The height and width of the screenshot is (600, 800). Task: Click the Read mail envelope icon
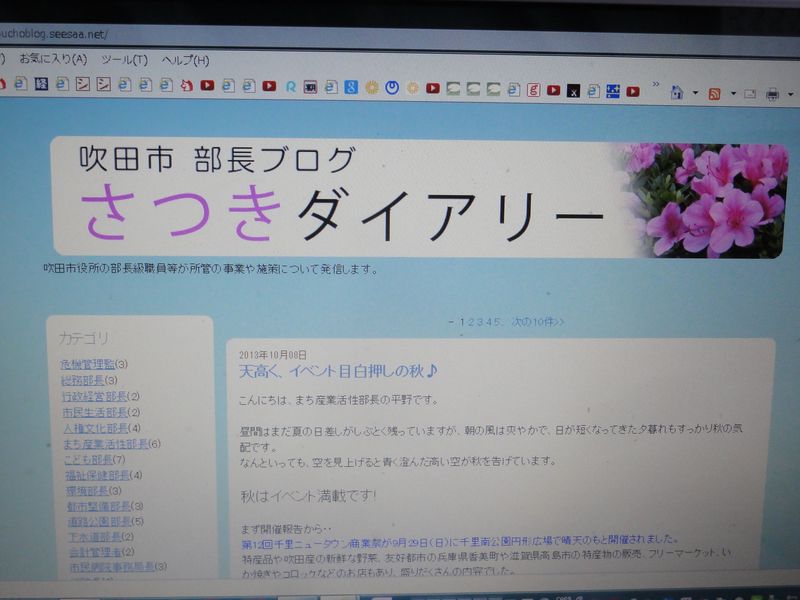point(750,94)
